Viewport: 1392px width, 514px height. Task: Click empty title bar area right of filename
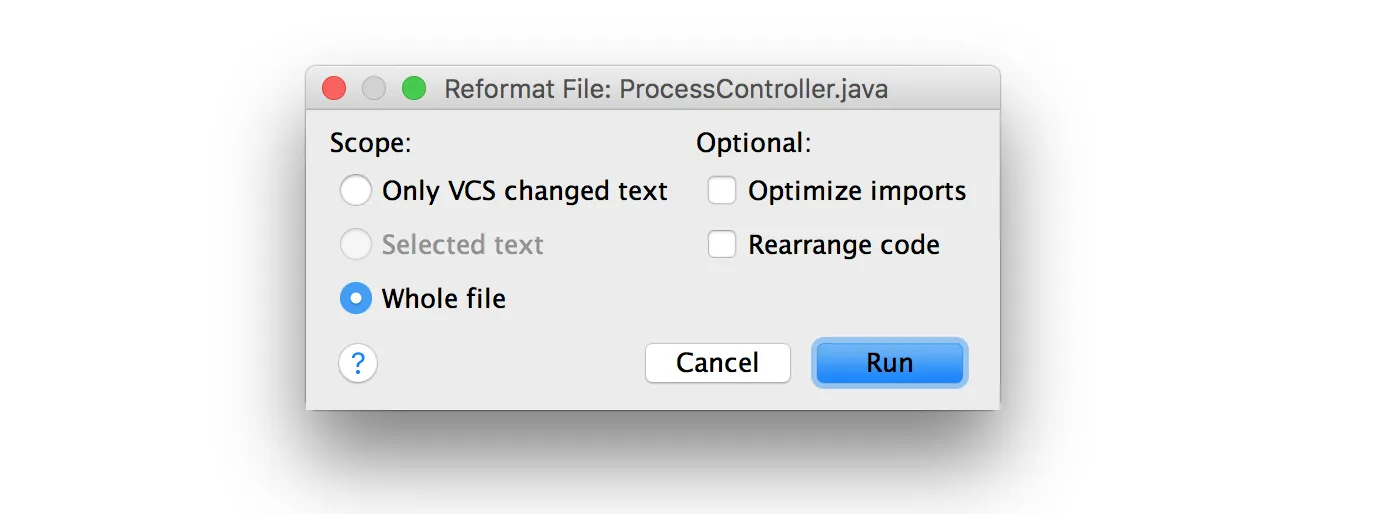(x=944, y=90)
